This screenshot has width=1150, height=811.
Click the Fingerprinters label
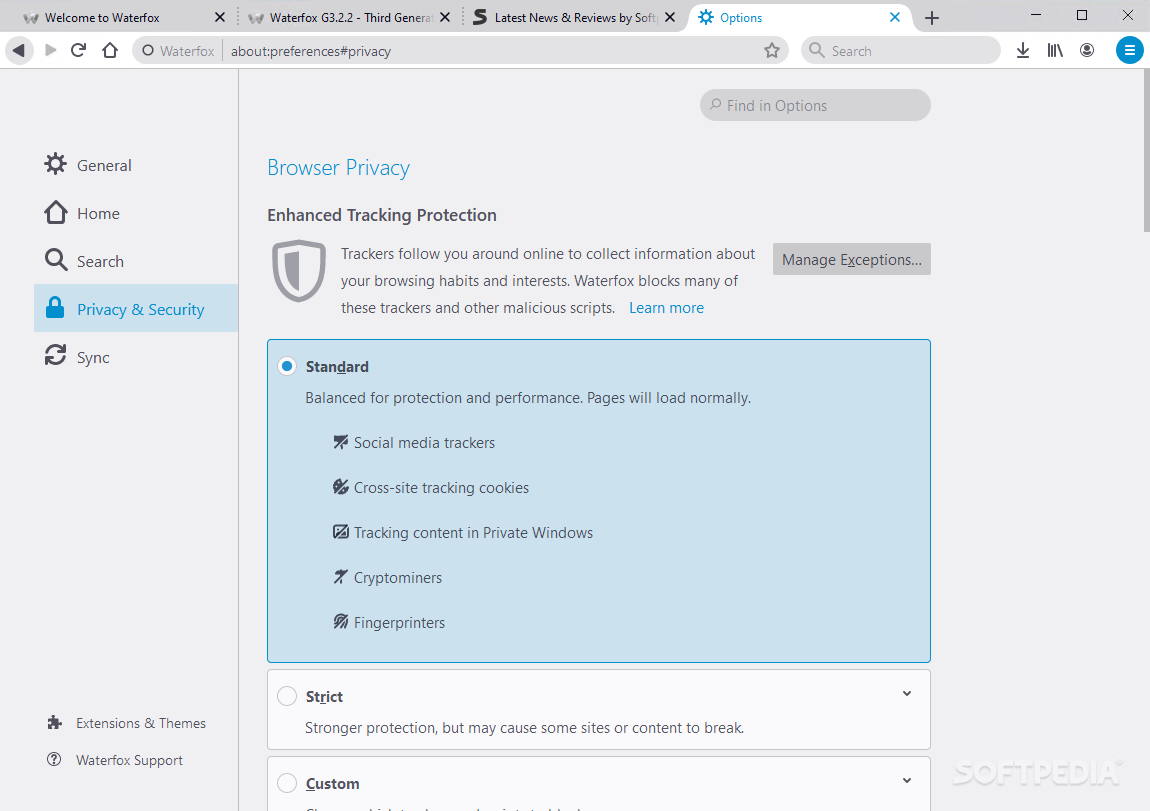[x=399, y=623]
